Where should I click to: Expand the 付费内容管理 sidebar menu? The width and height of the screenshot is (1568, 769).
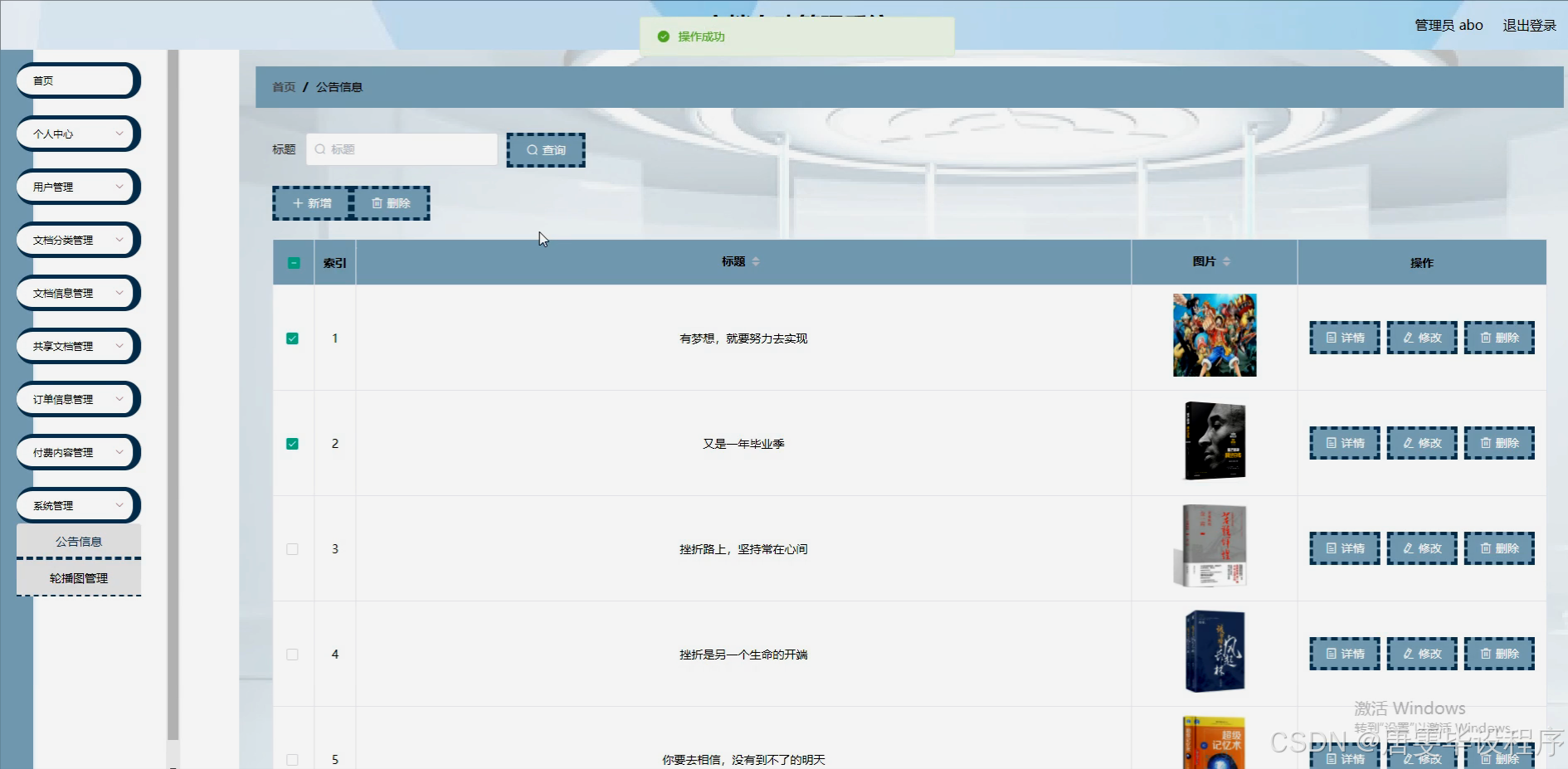click(78, 452)
